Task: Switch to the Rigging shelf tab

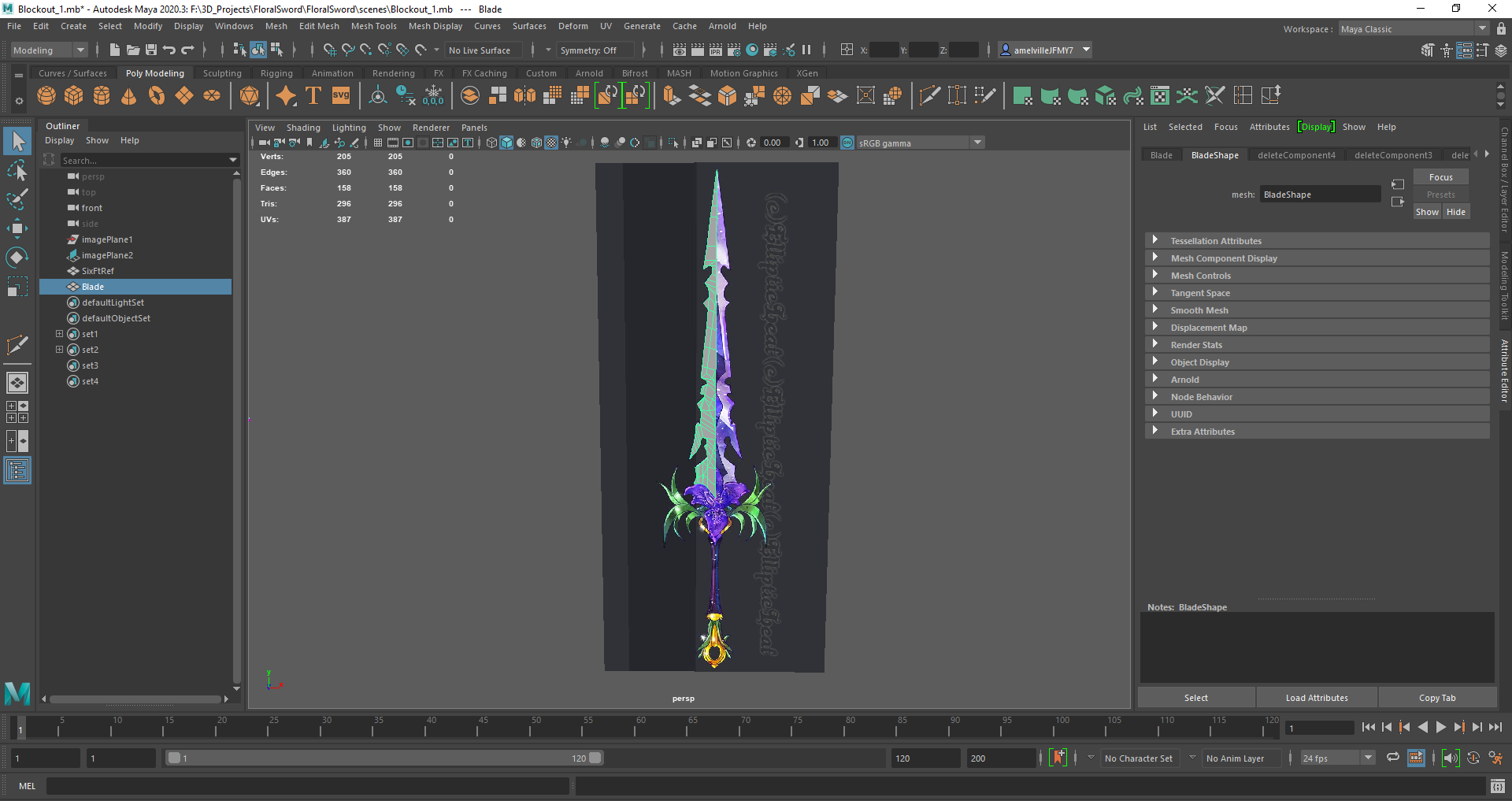Action: (276, 73)
